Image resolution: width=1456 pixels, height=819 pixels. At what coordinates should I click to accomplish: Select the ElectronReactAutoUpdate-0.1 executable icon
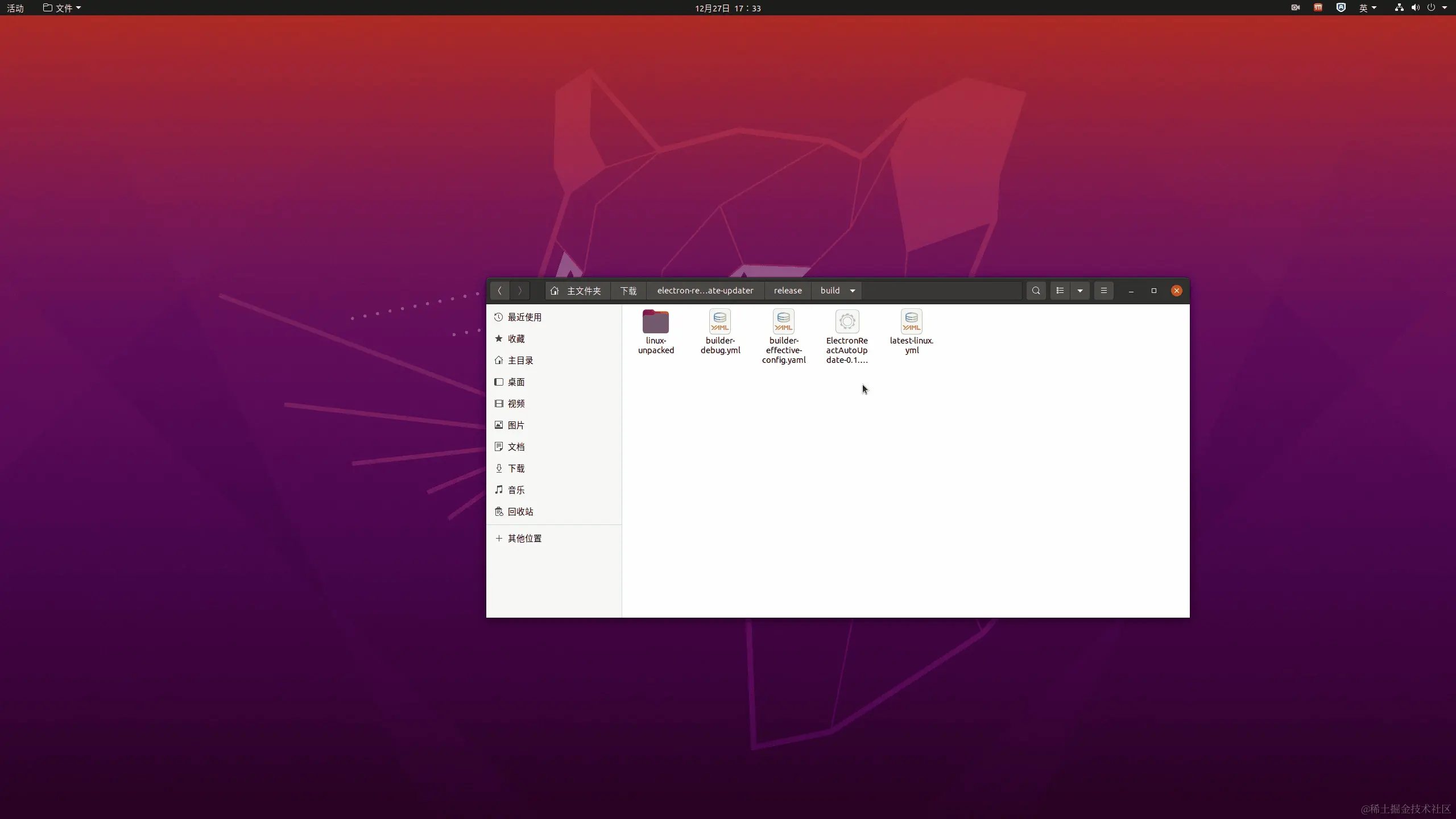point(847,321)
